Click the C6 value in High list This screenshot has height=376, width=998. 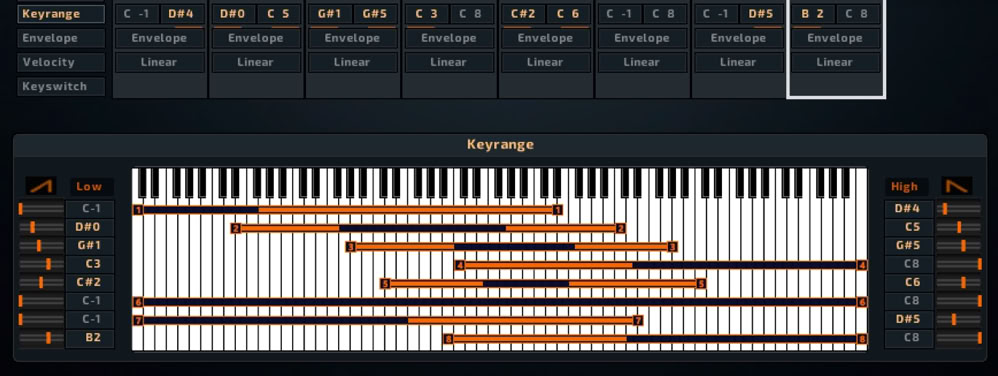click(909, 282)
